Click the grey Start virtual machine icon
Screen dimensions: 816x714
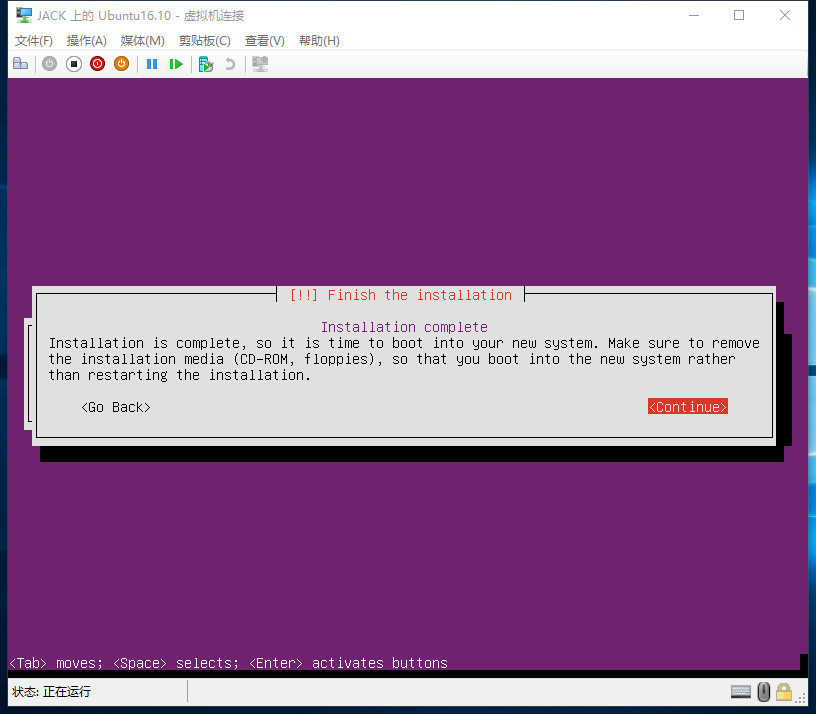(49, 64)
